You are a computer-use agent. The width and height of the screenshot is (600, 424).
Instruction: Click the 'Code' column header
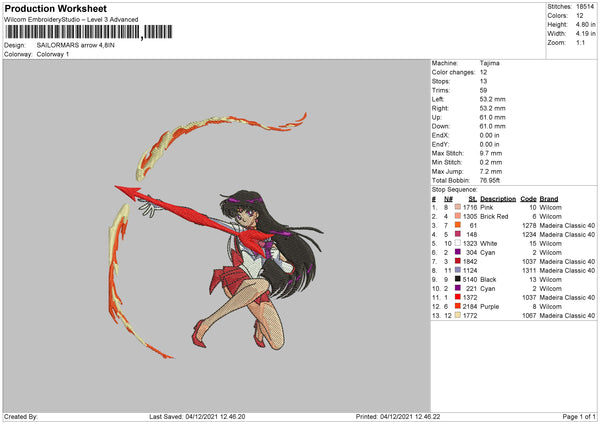tap(528, 199)
